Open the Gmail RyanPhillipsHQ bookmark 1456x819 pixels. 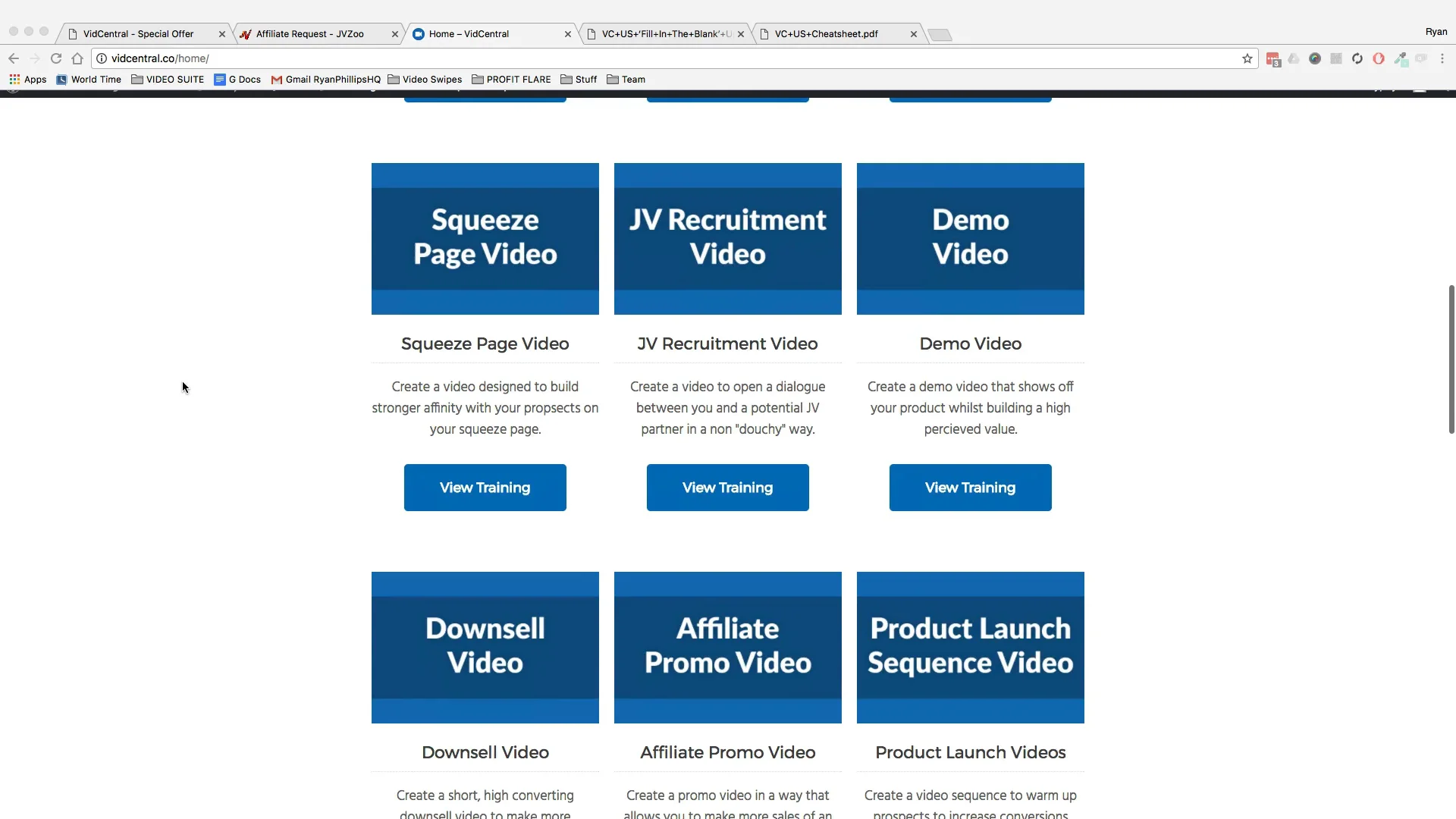(x=325, y=79)
